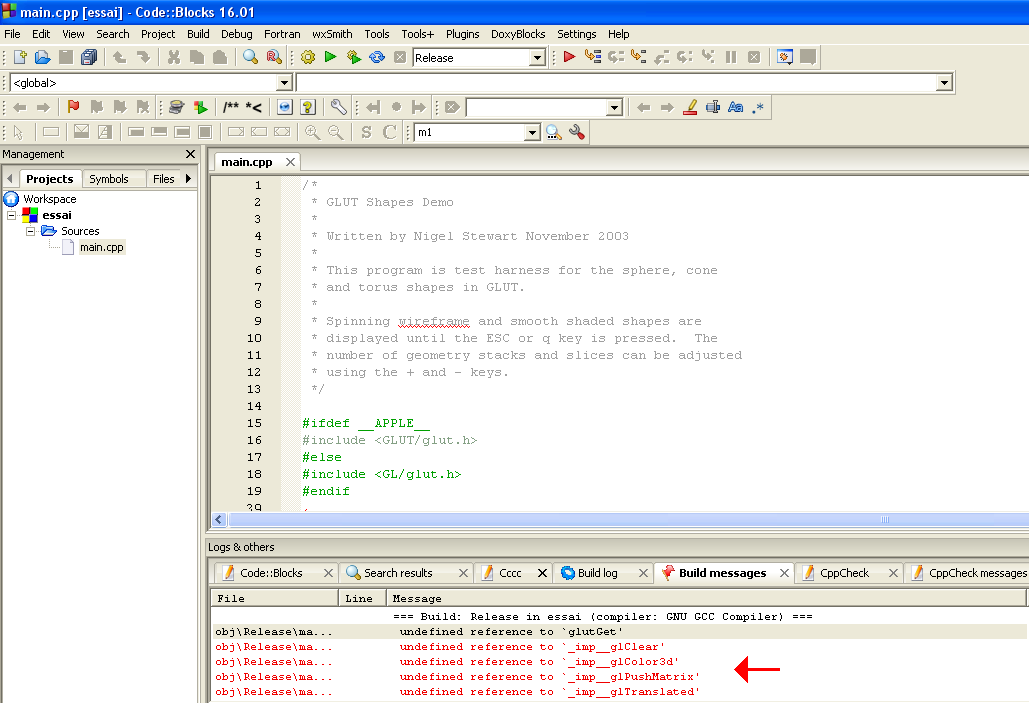Toggle bookmark with the red flag icon
The image size is (1029, 703).
pos(74,107)
